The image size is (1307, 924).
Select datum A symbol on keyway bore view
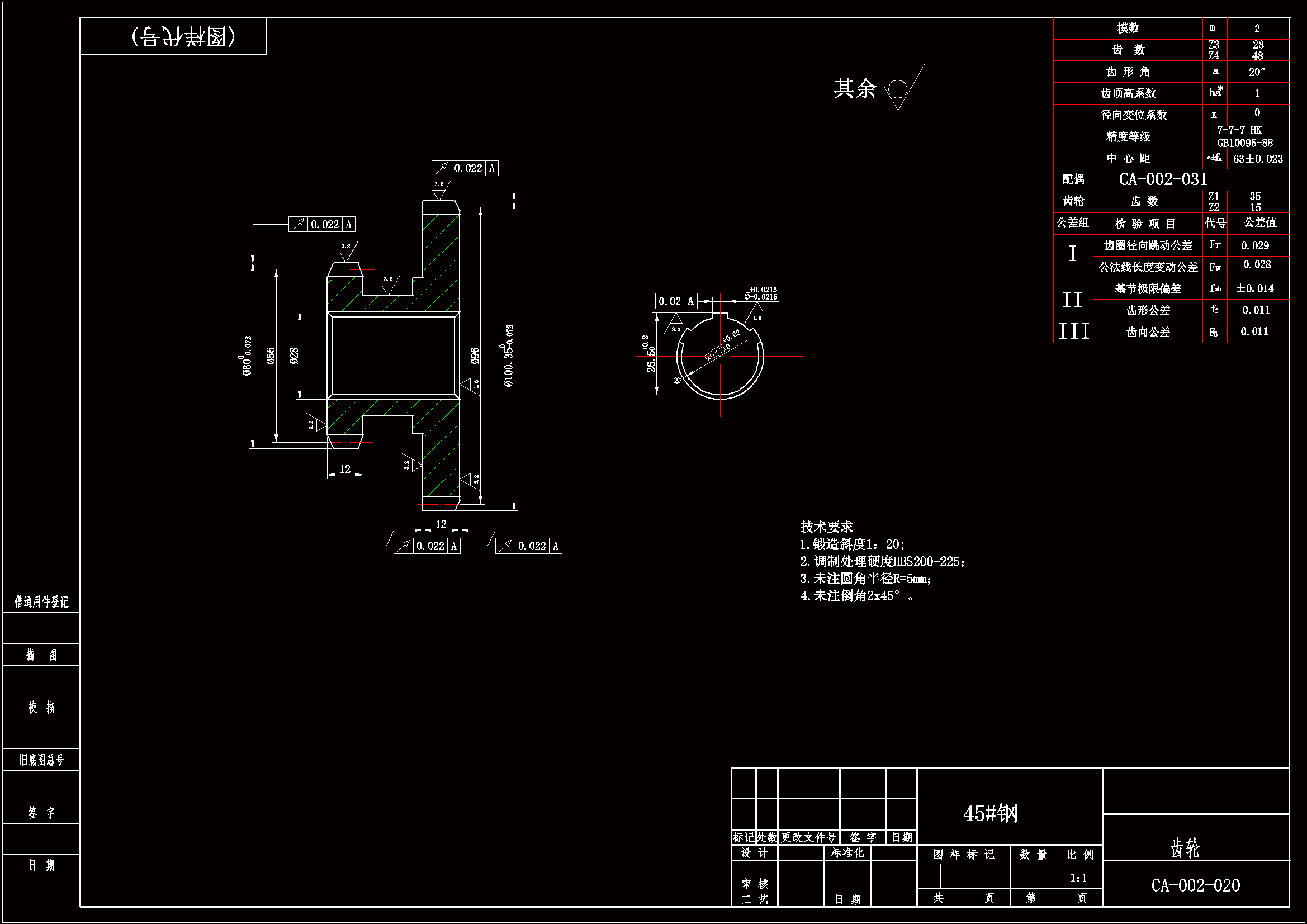pos(677,380)
